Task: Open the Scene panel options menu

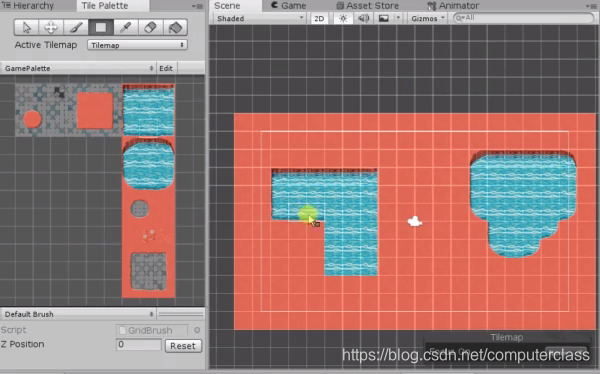Action: pos(592,6)
